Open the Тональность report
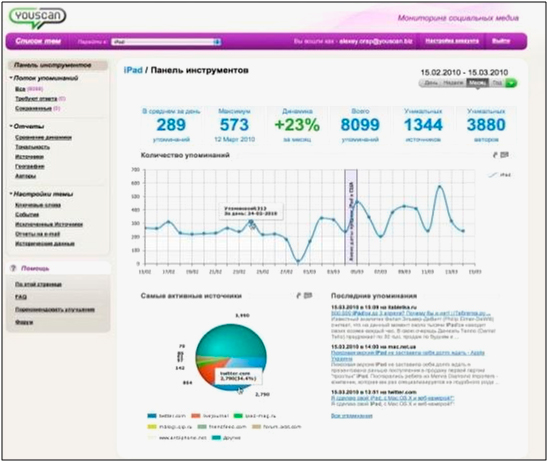 [x=32, y=147]
